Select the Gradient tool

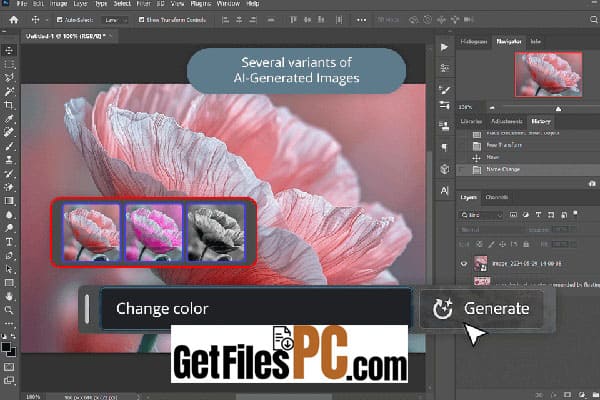click(9, 201)
